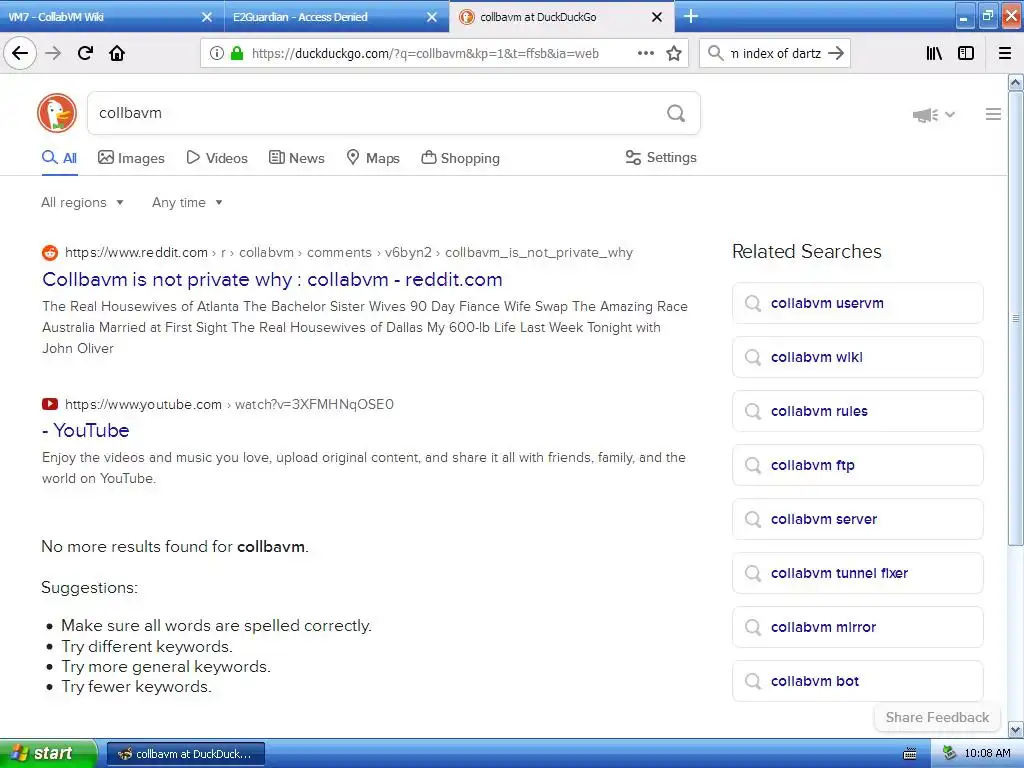Screen dimensions: 1024x768
Task: Search related 'collabvm uservm'
Action: tap(857, 303)
